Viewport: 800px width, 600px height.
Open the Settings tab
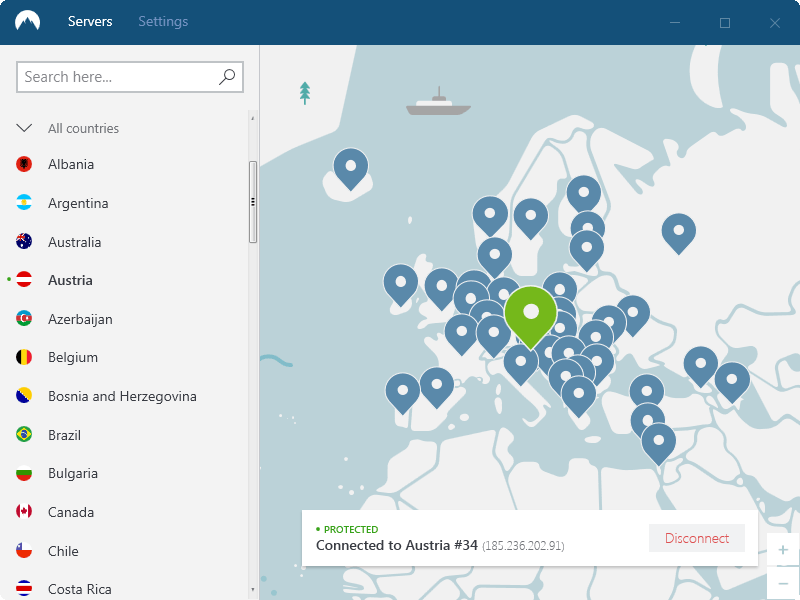pos(163,21)
